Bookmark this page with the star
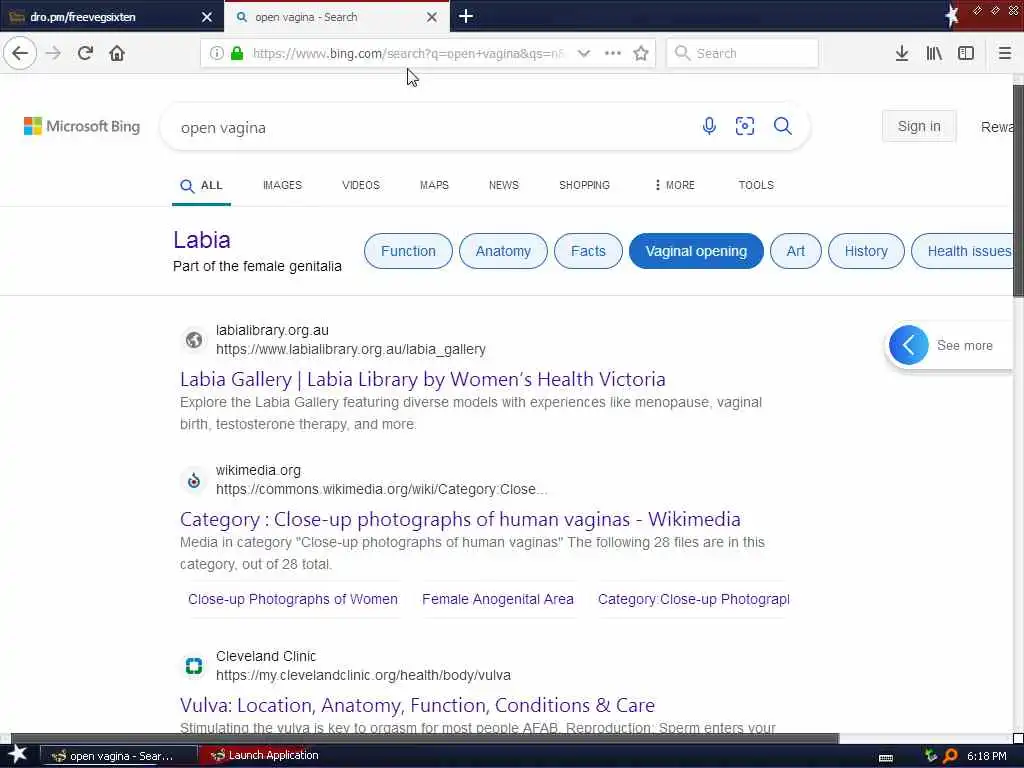 pyautogui.click(x=641, y=53)
